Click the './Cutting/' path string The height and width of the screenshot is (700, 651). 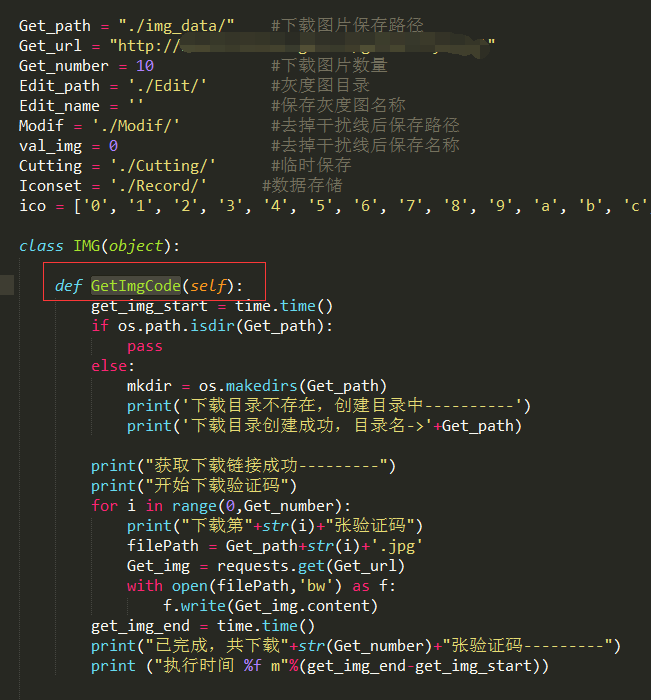163,166
